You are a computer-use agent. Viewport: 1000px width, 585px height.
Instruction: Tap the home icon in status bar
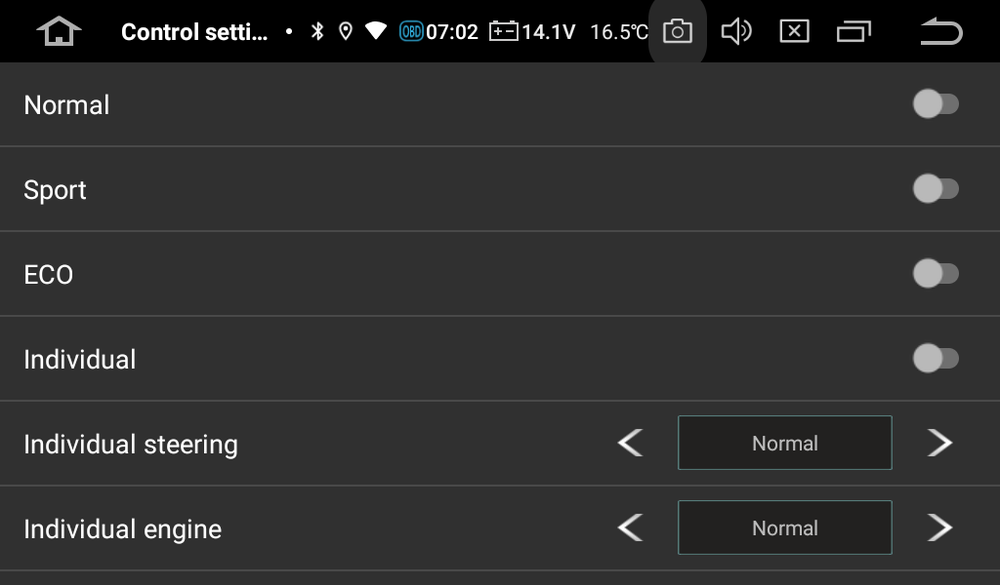click(x=59, y=31)
